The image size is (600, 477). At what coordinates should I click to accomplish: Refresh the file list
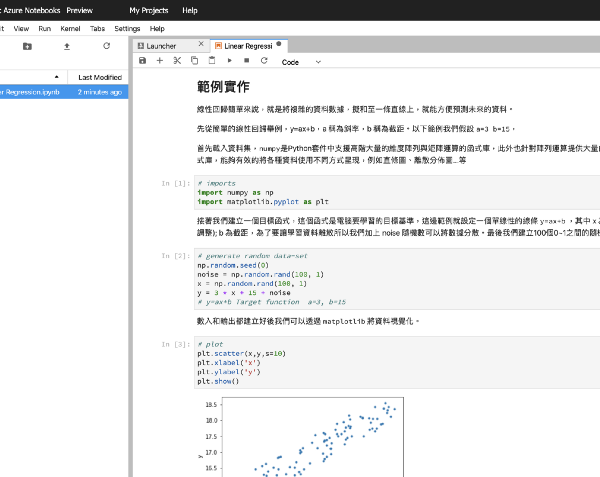pyautogui.click(x=106, y=46)
